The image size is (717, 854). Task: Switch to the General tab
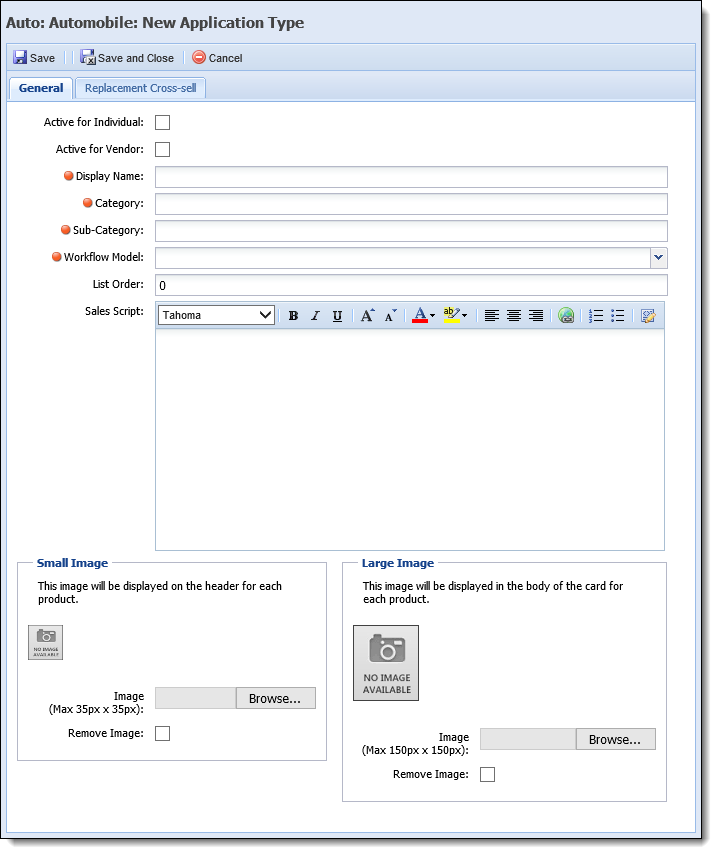click(x=41, y=88)
